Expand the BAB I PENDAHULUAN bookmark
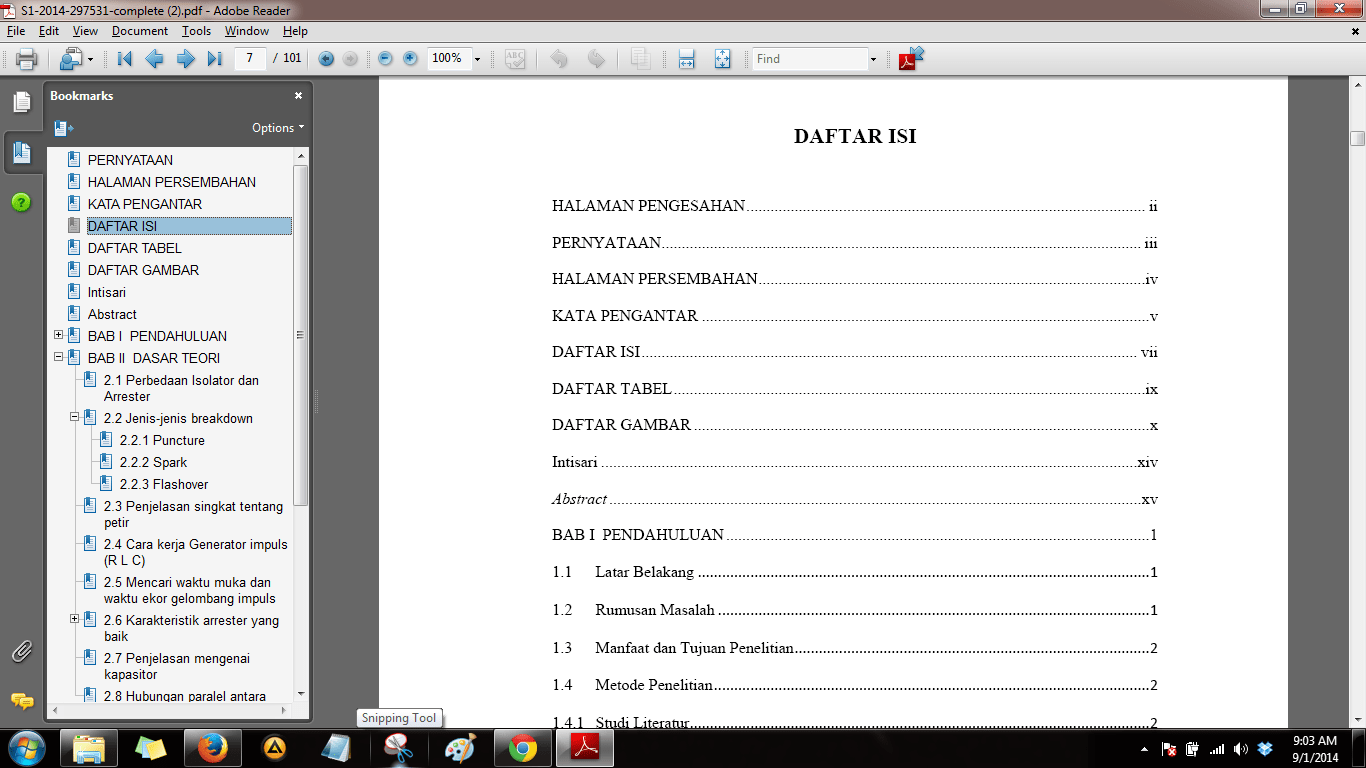The width and height of the screenshot is (1366, 768). click(58, 336)
